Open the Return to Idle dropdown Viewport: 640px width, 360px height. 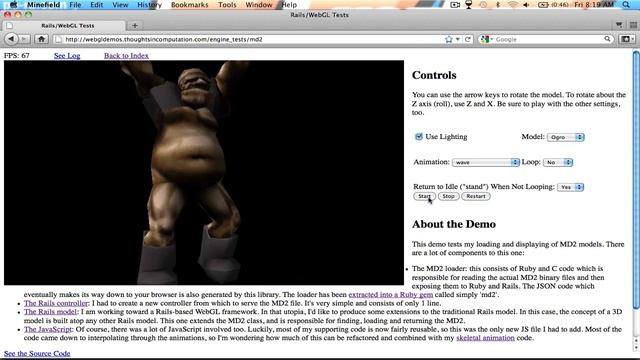(x=571, y=187)
